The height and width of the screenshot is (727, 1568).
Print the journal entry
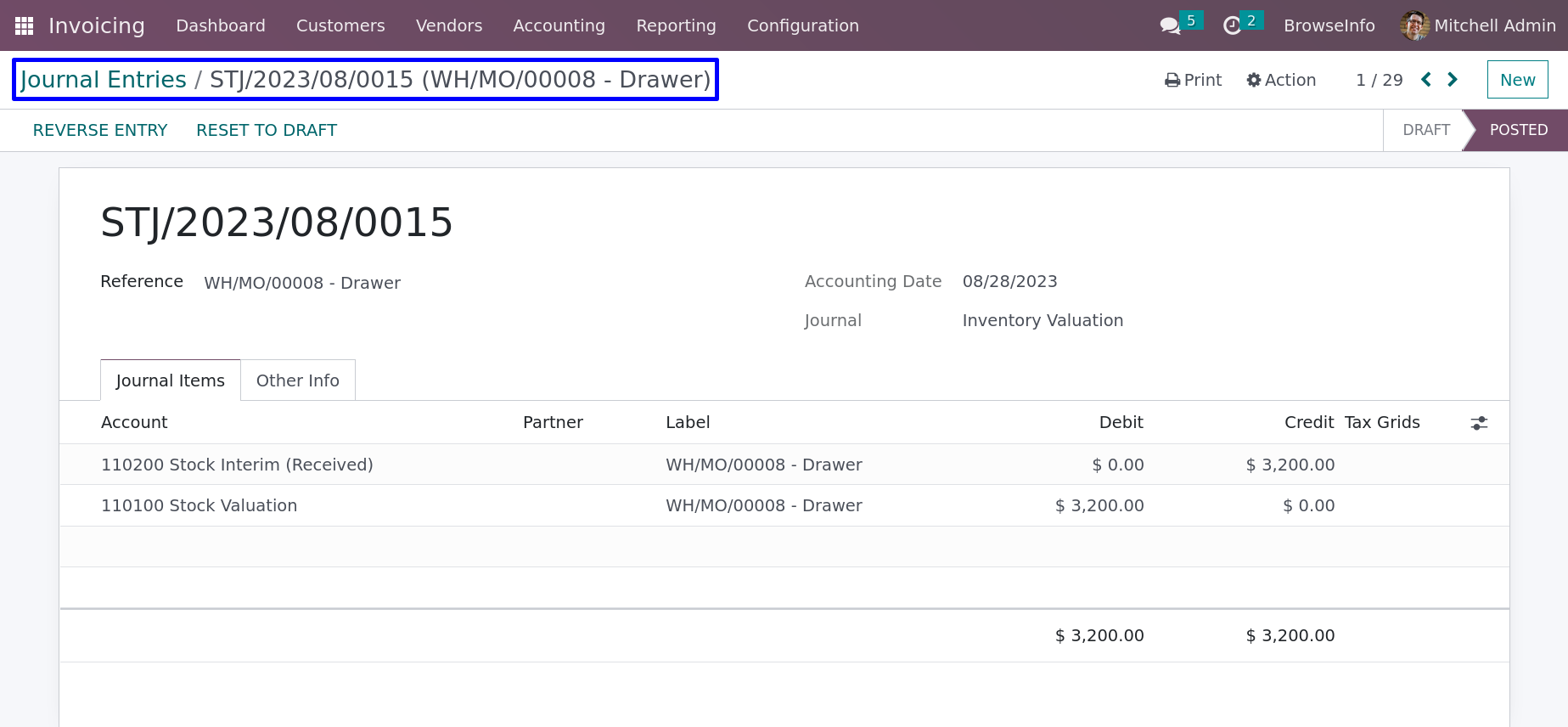click(1193, 80)
